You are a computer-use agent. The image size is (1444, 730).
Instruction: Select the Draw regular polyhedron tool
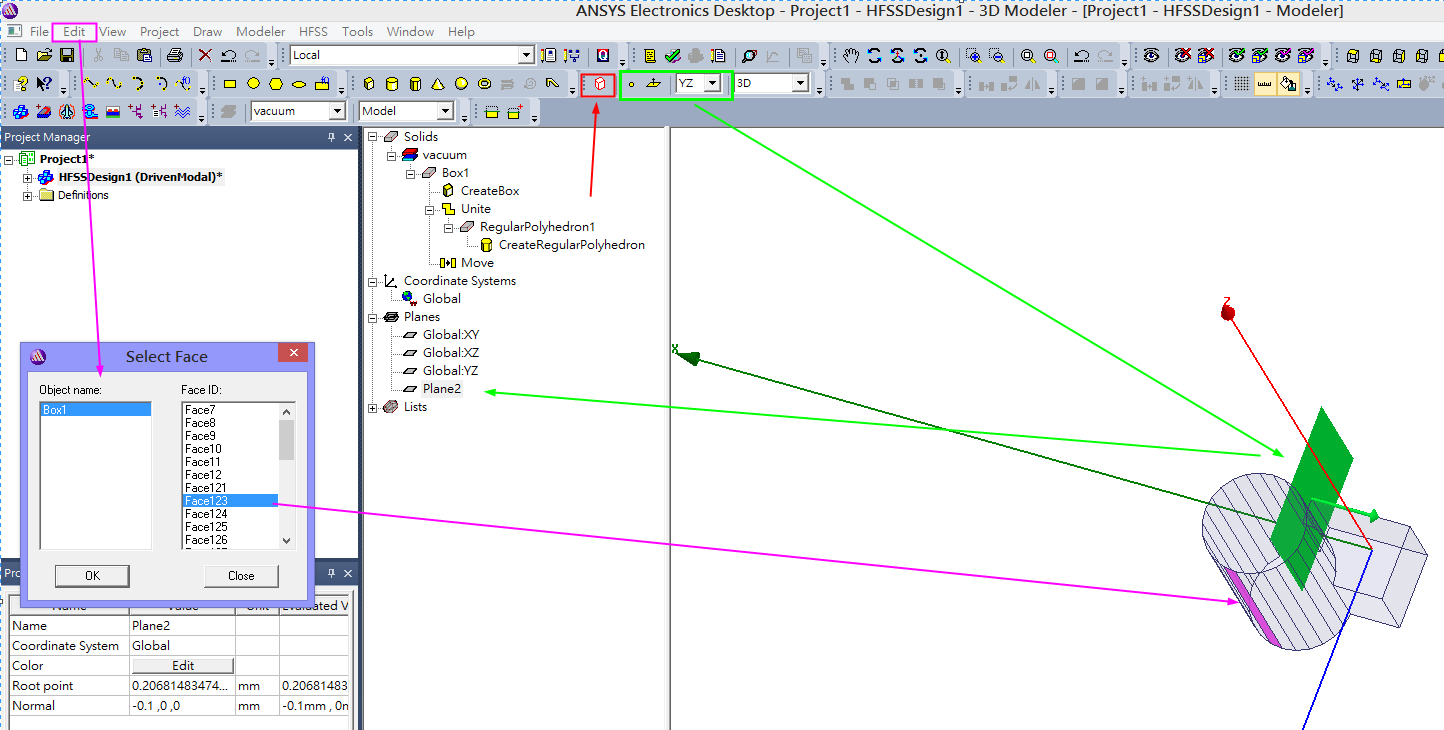(x=415, y=84)
